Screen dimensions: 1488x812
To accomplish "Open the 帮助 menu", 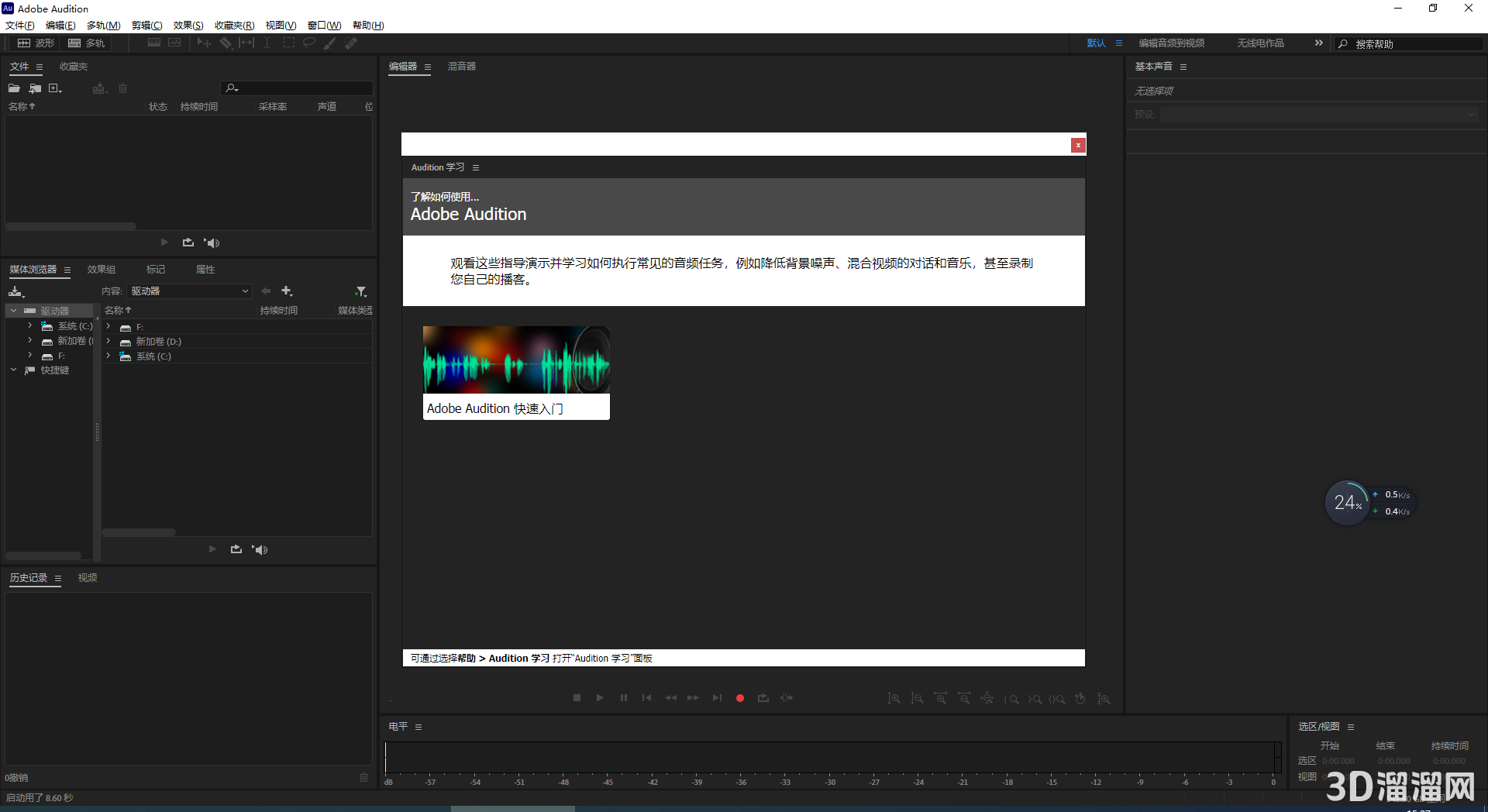I will coord(367,25).
